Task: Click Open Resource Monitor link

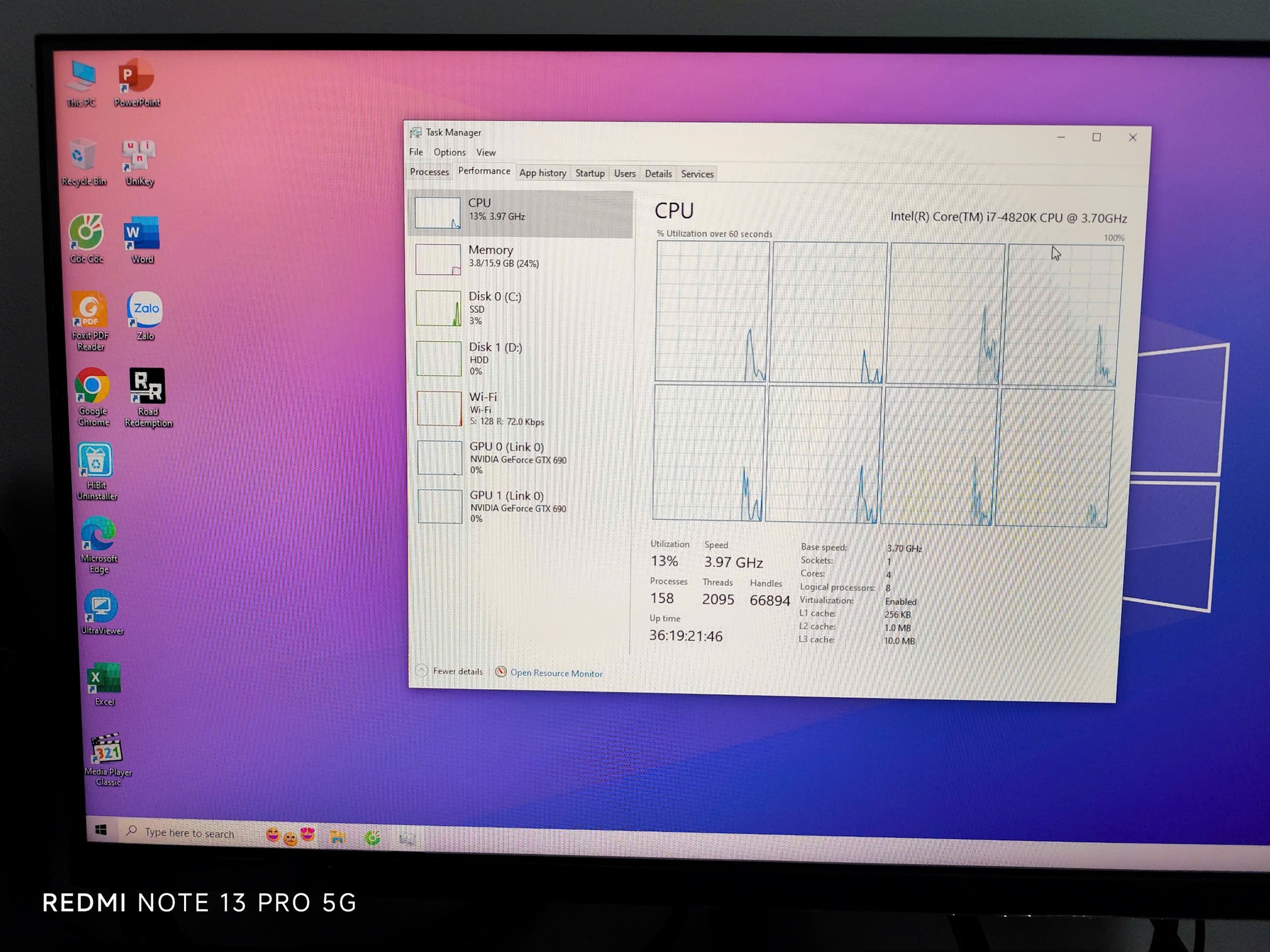Action: 556,673
